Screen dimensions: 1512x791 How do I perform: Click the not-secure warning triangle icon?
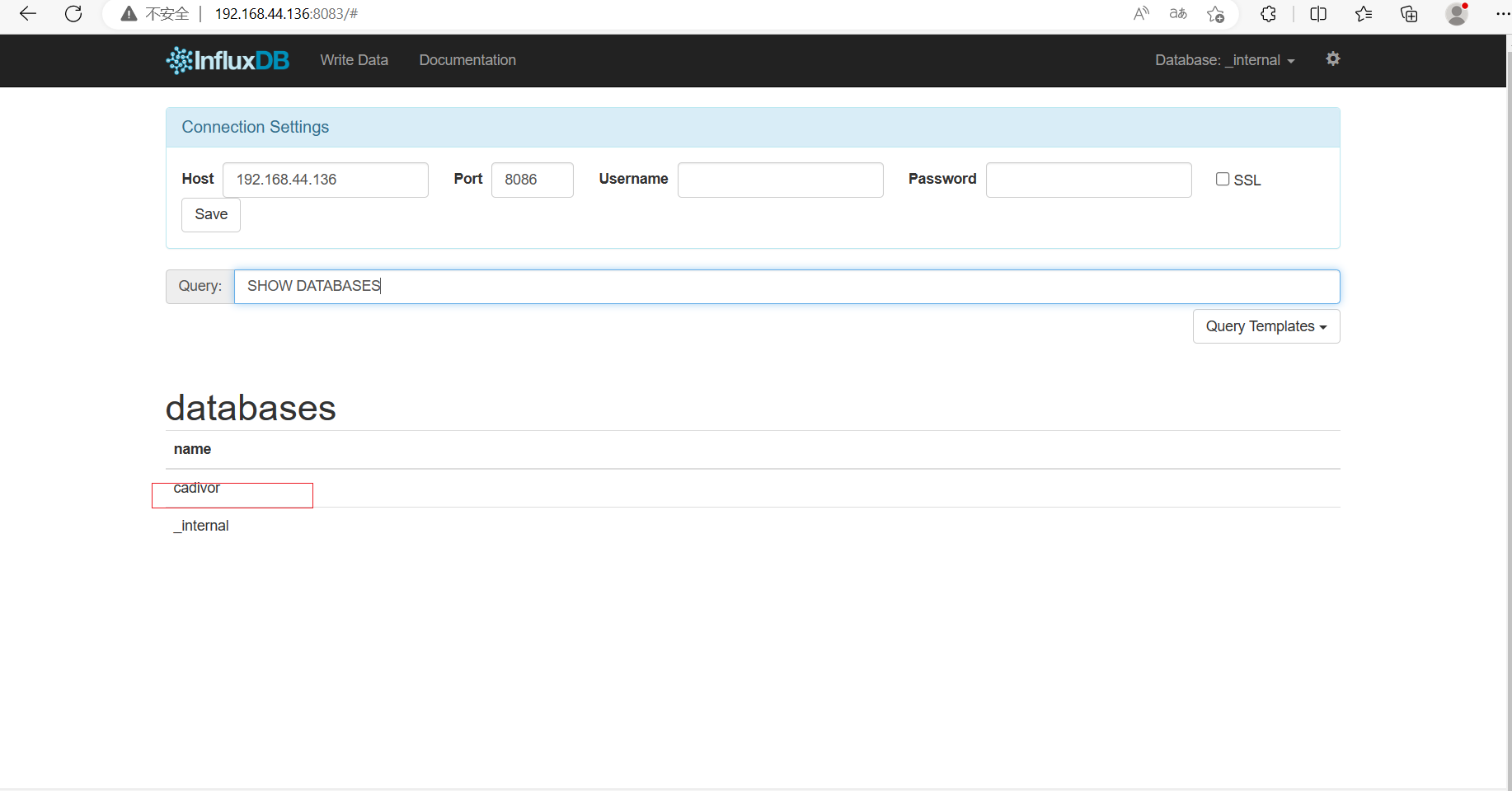[129, 14]
